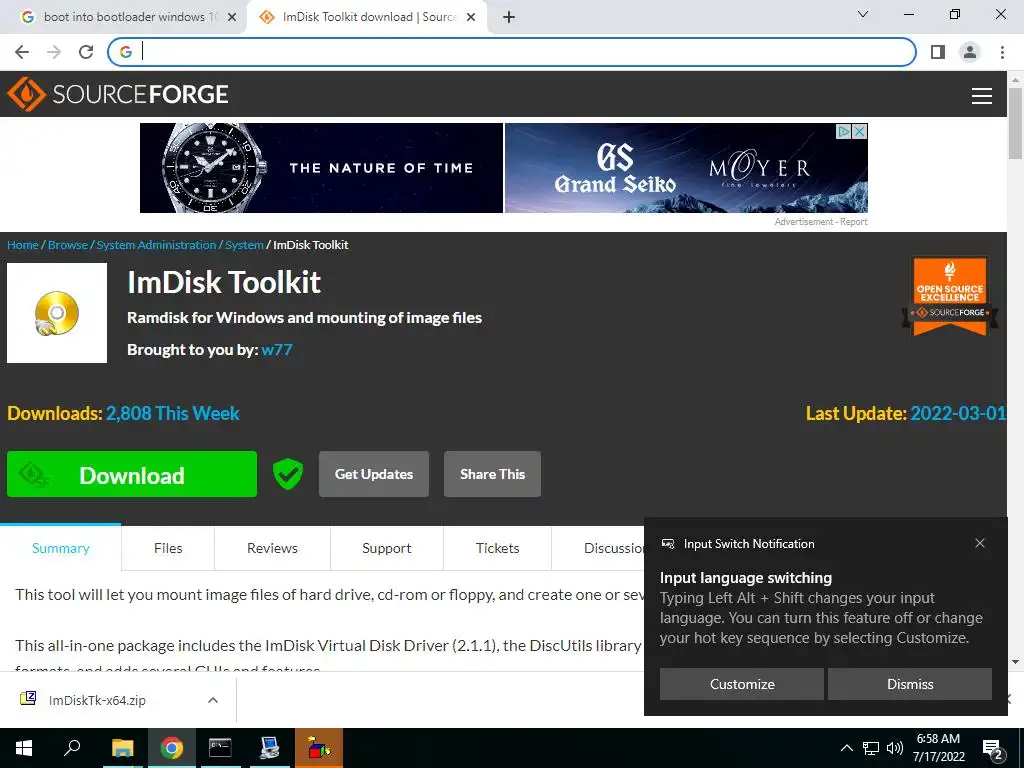This screenshot has height=768, width=1024.
Task: Follow the Home breadcrumb link
Action: pyautogui.click(x=23, y=245)
